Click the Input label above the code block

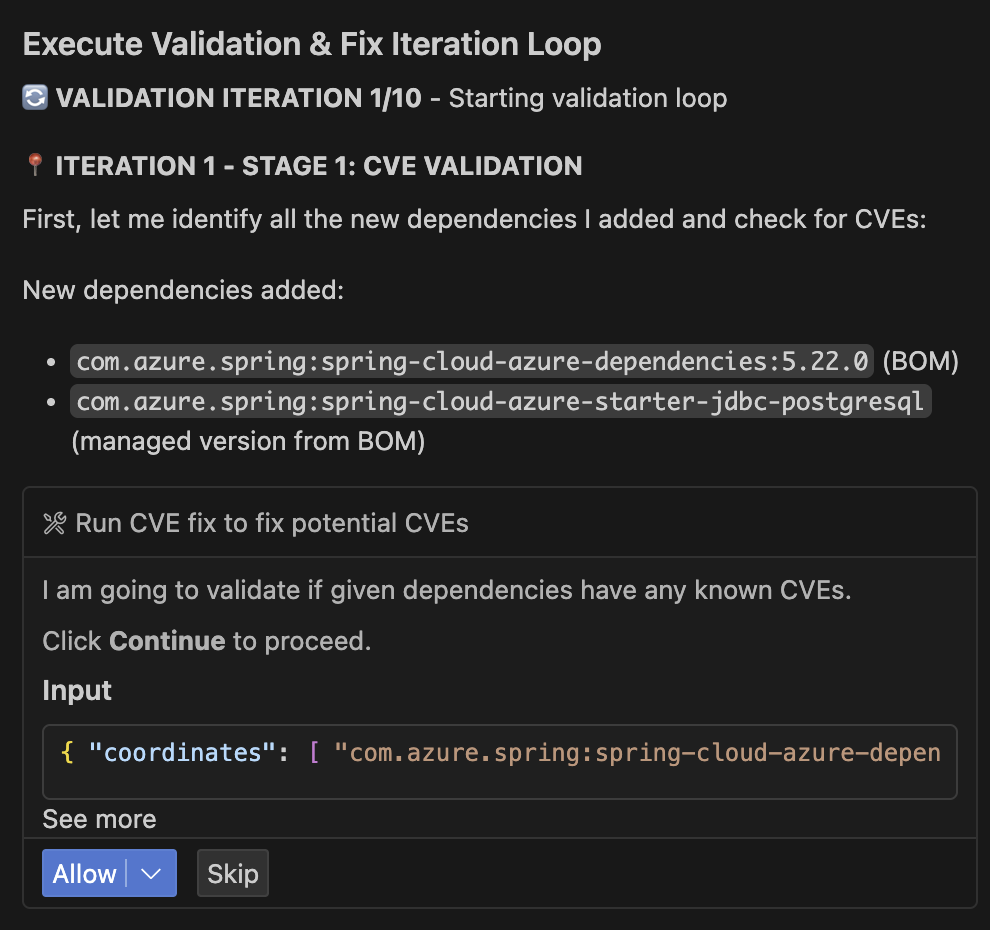coord(66,690)
